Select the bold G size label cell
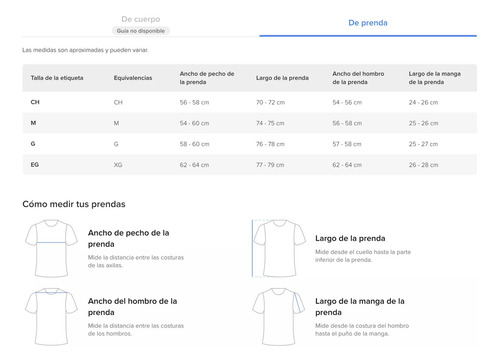 pyautogui.click(x=33, y=144)
